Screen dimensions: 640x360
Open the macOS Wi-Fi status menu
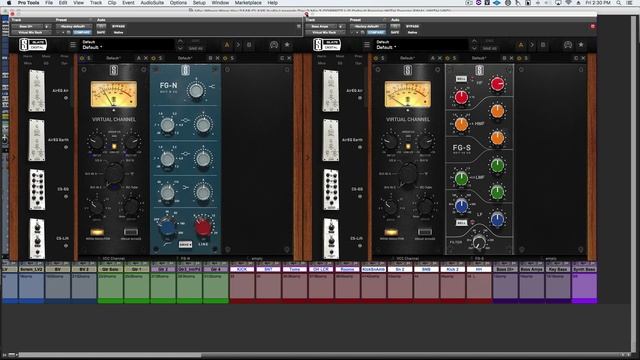pyautogui.click(x=568, y=3)
